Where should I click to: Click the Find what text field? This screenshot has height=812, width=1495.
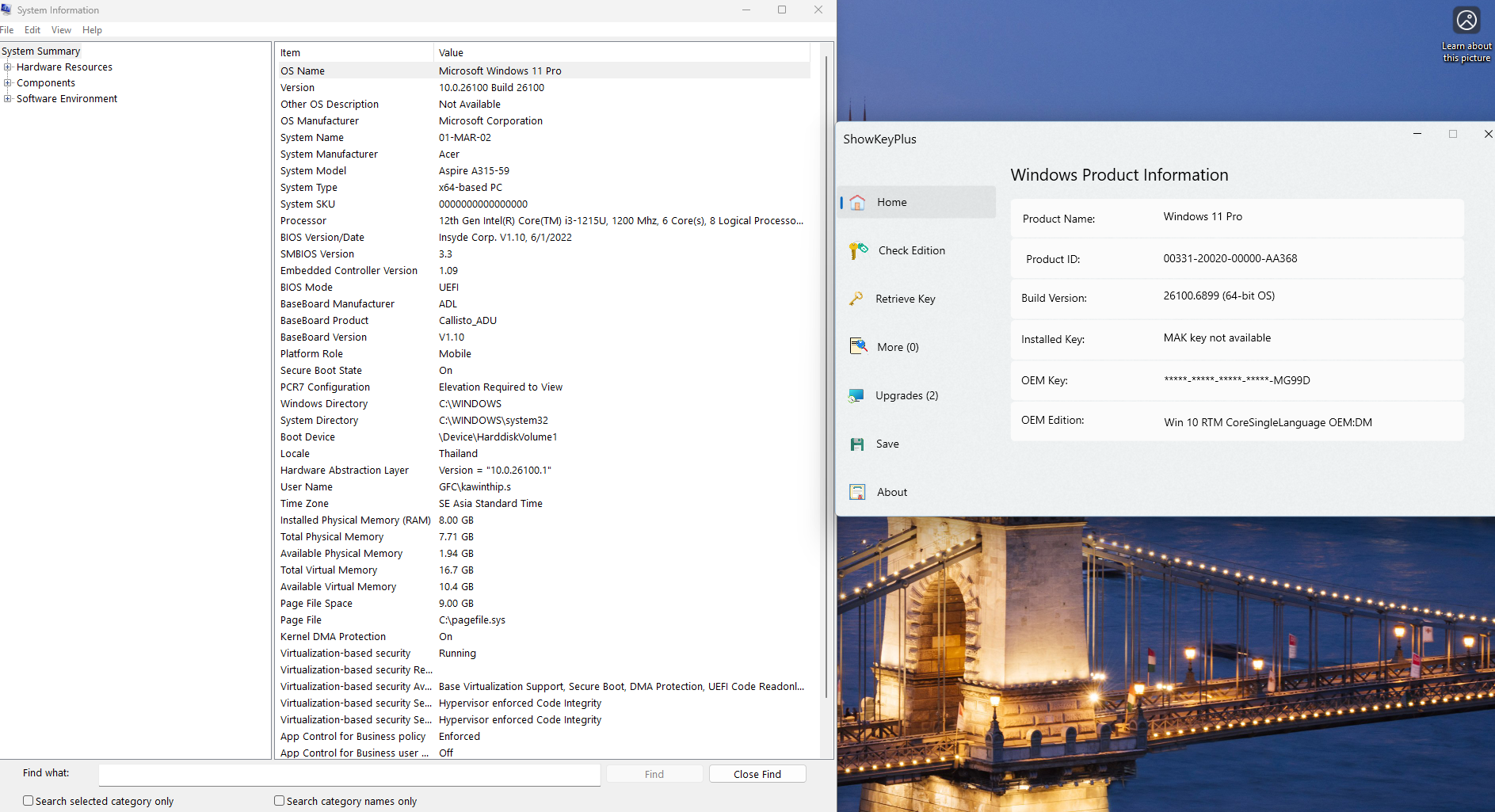pos(349,775)
